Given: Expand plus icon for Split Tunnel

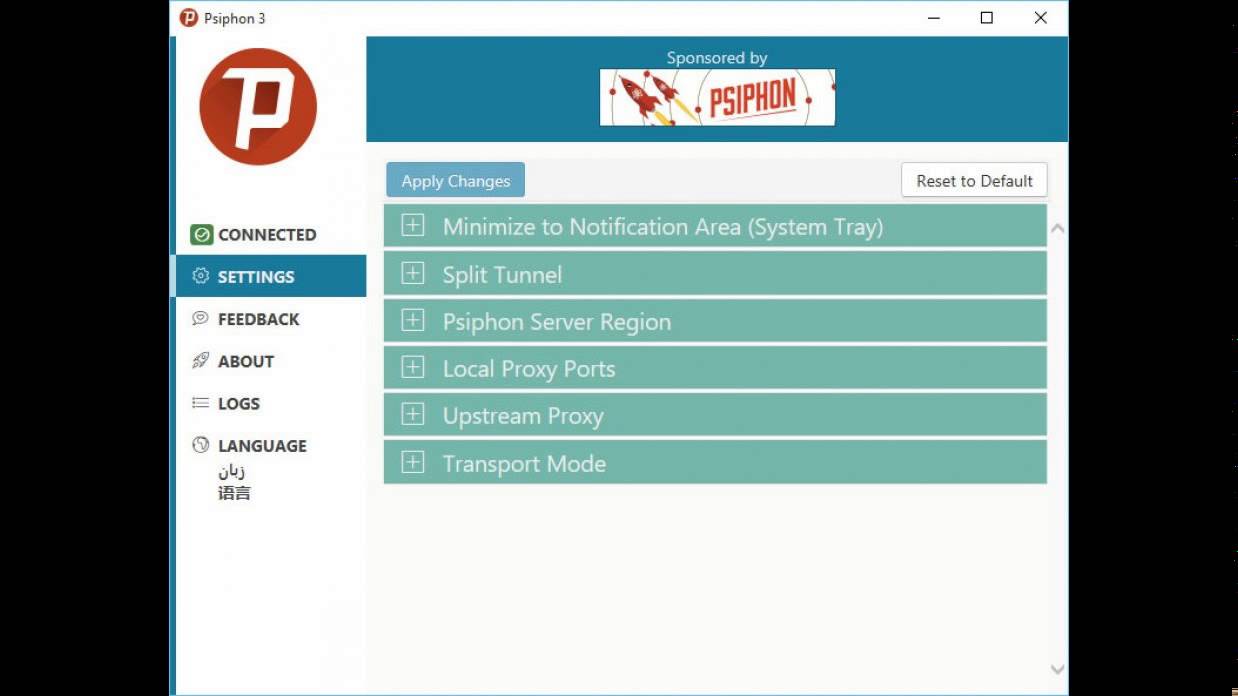Looking at the screenshot, I should [x=413, y=273].
